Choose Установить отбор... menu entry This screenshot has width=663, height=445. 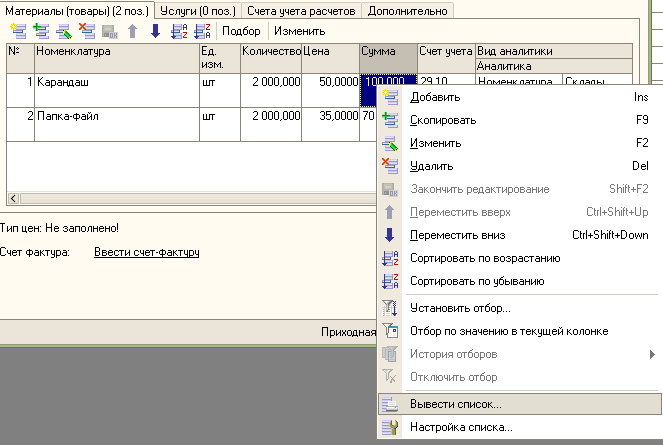pos(520,308)
